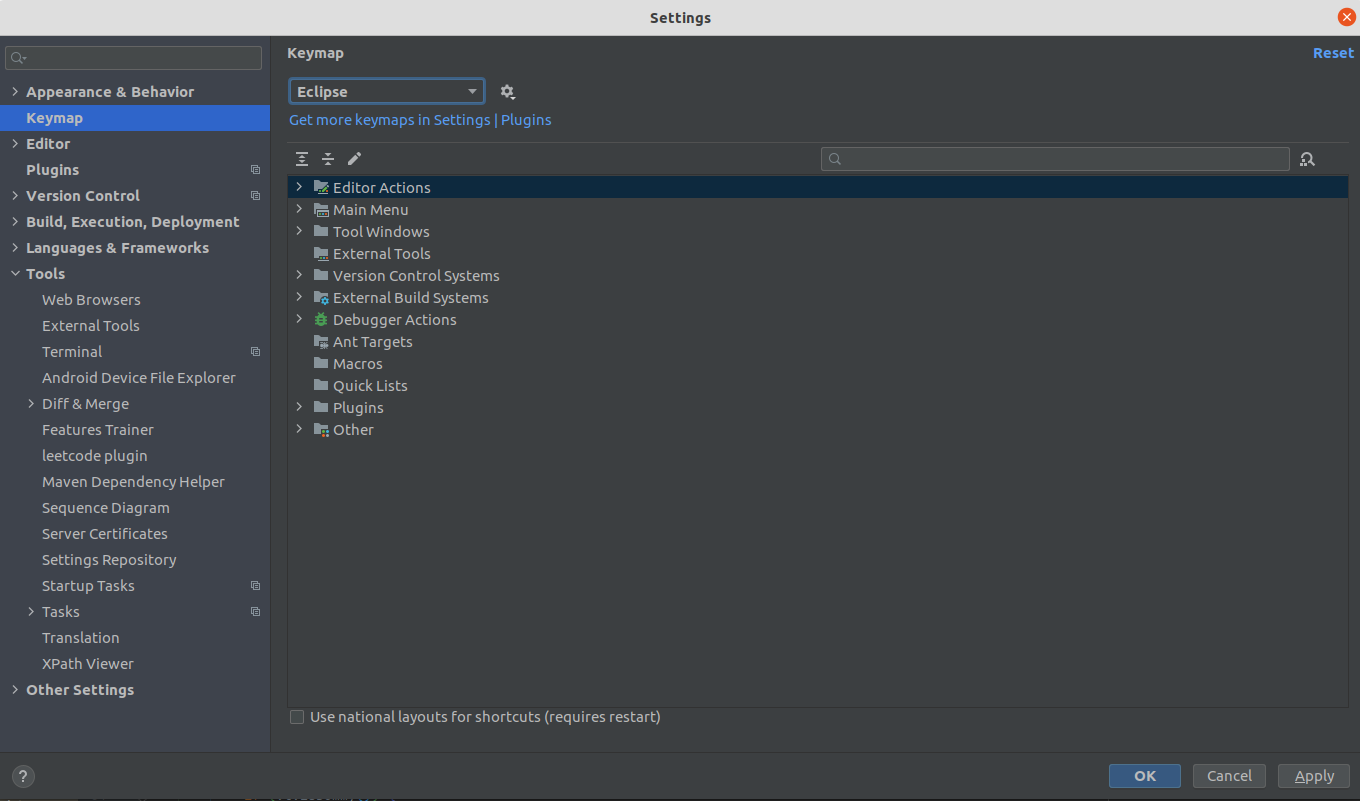Click the Reset link
This screenshot has width=1360, height=801.
[1332, 53]
